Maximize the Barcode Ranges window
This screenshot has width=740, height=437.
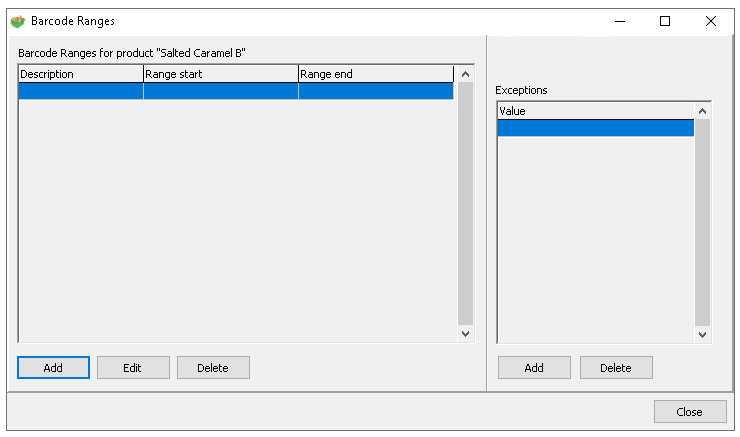tap(665, 21)
